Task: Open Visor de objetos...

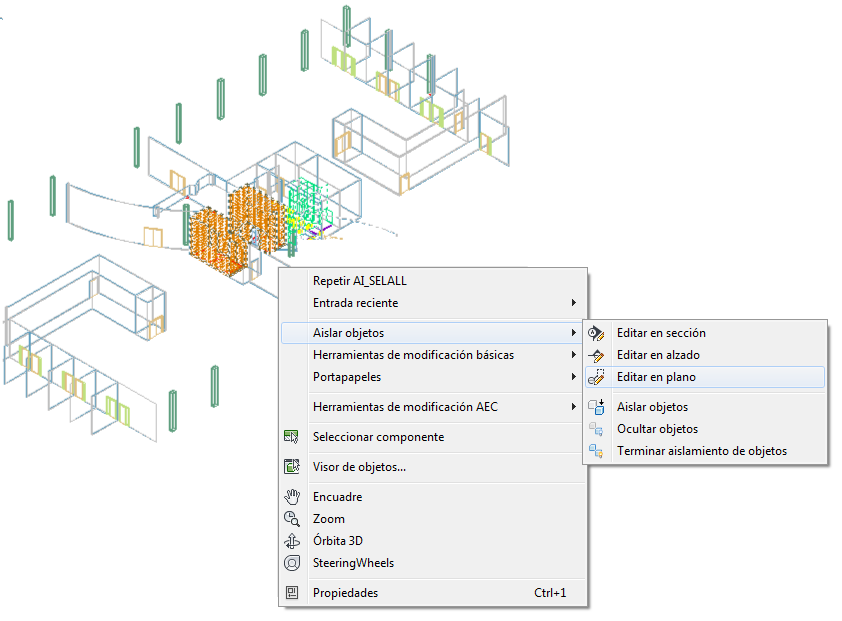Action: (x=433, y=467)
